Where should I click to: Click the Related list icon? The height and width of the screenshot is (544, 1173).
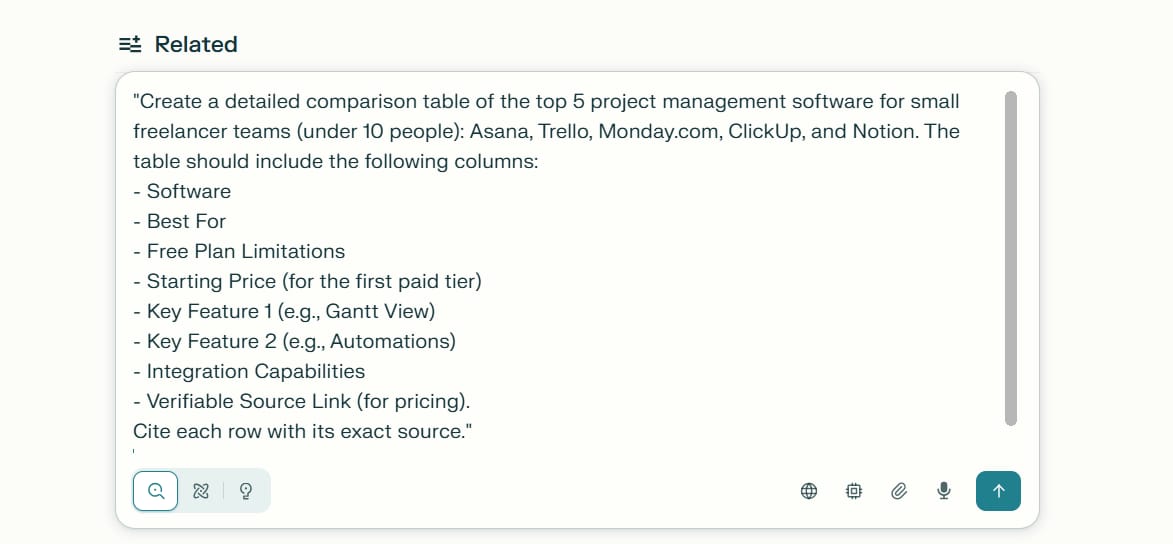pos(130,44)
